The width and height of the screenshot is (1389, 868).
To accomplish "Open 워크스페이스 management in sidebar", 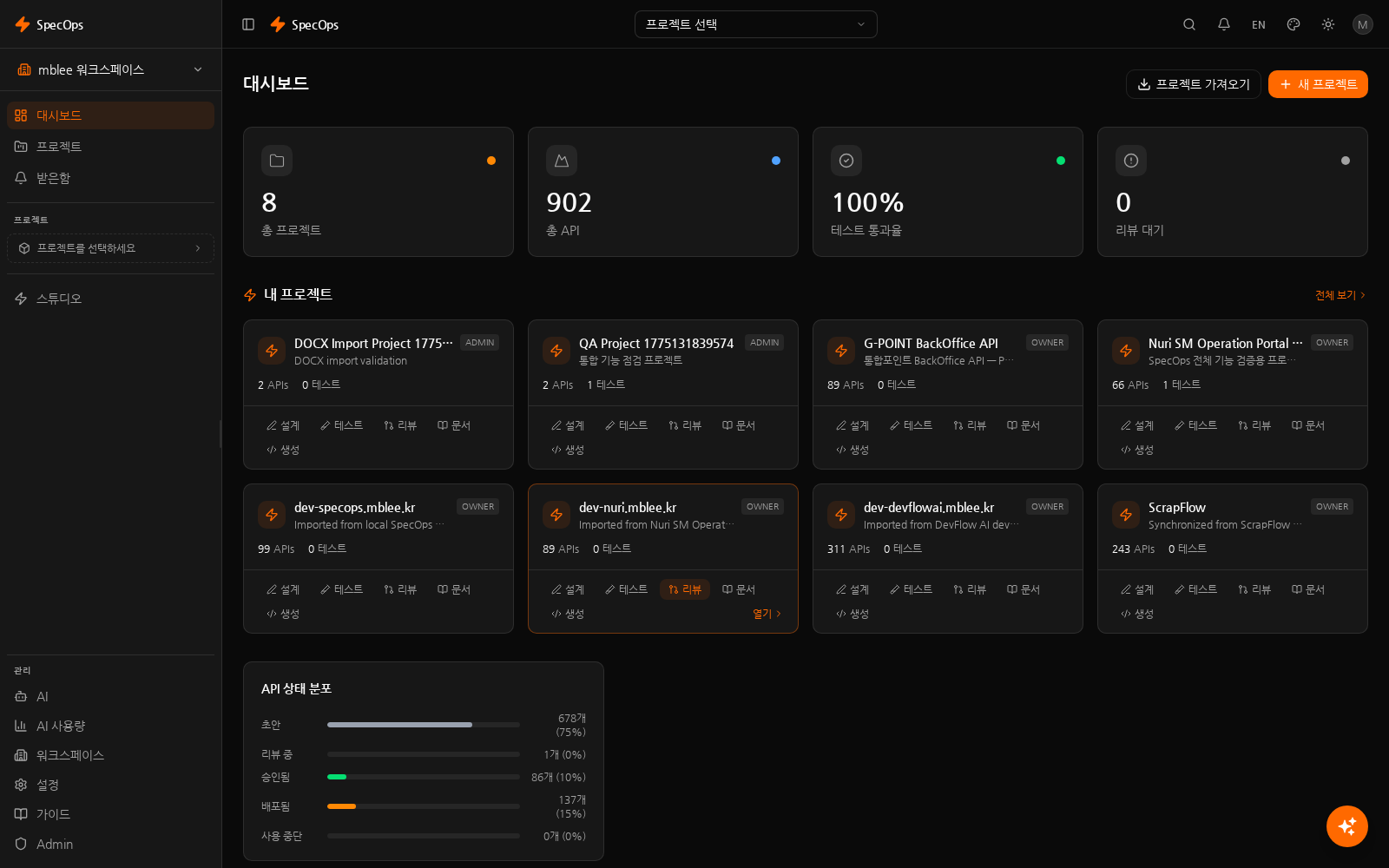I will [110, 755].
